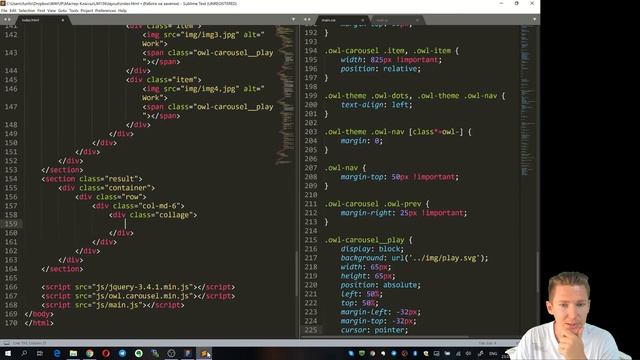Click '.owl-nav {' selector on line 207
The width and height of the screenshot is (640, 360).
pos(345,167)
